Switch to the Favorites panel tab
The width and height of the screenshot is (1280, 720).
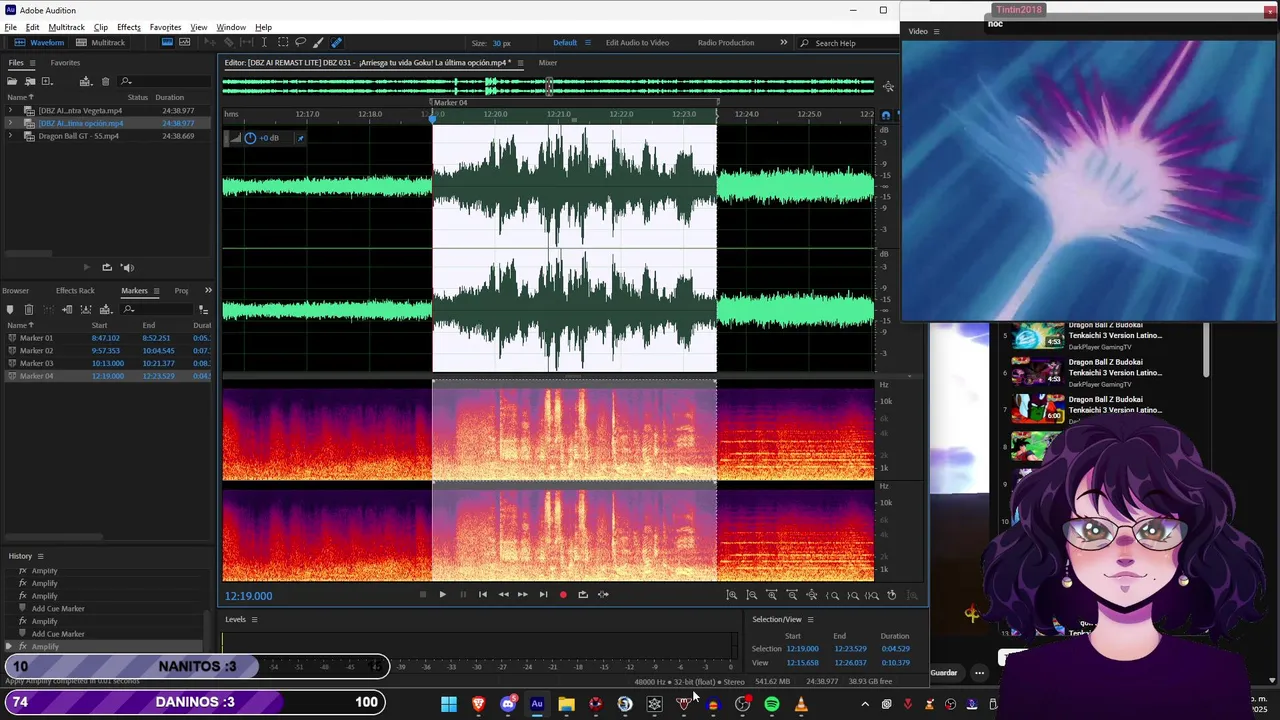tap(65, 63)
